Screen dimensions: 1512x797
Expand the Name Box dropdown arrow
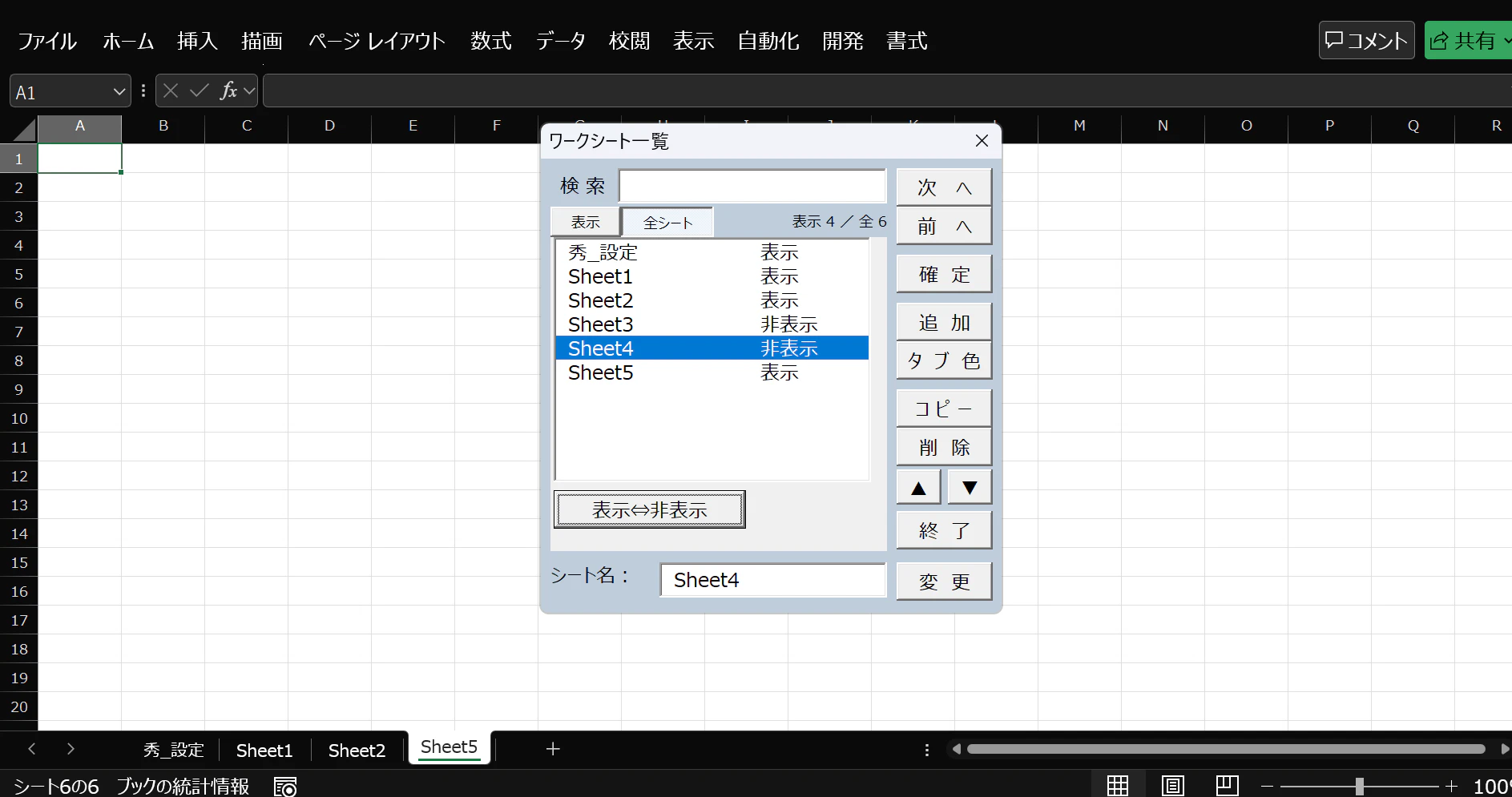point(119,92)
